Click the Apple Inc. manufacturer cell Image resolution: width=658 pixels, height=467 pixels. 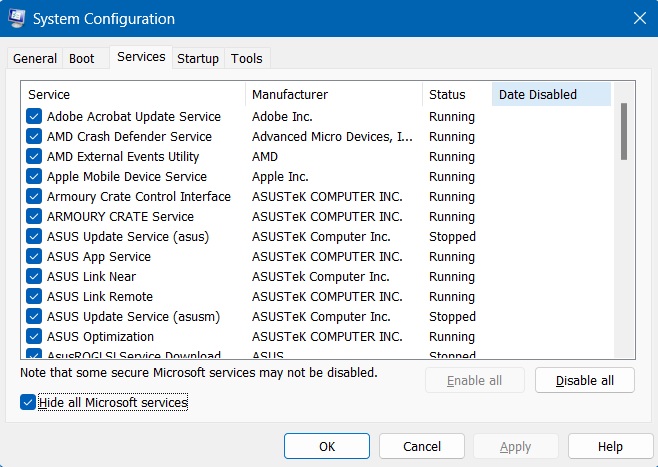280,177
